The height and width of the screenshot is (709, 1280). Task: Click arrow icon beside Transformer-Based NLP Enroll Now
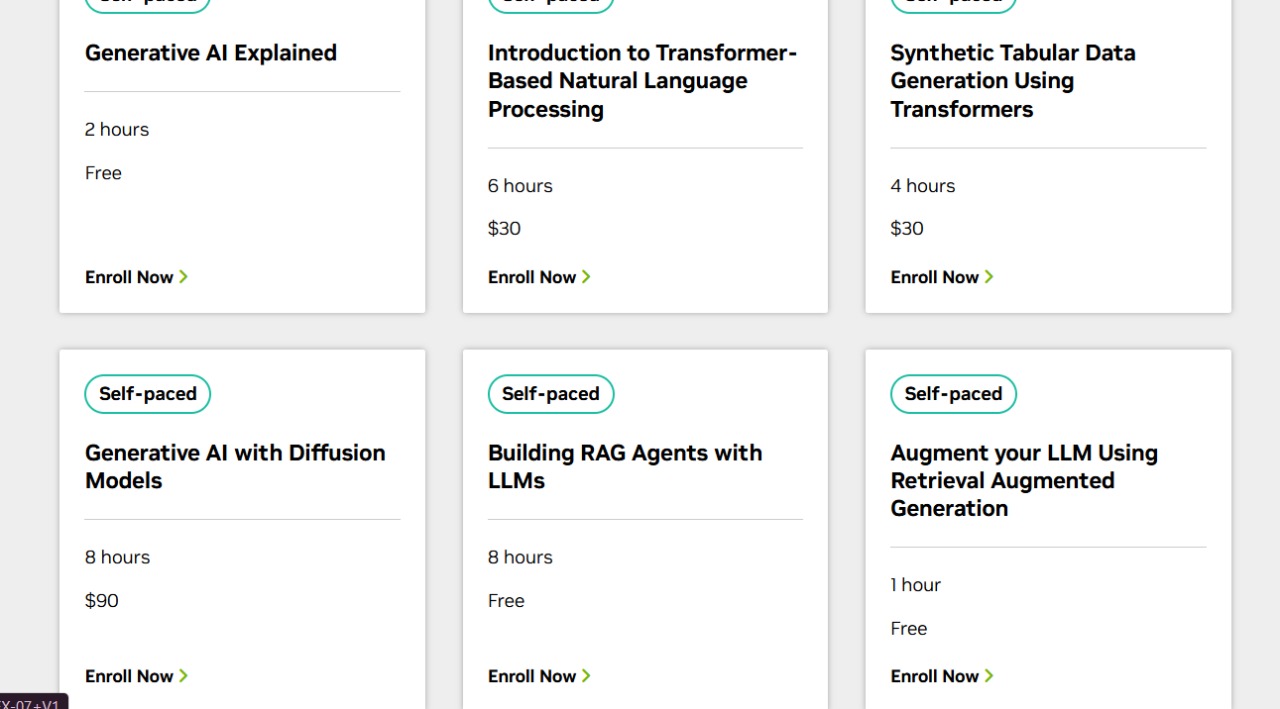587,277
